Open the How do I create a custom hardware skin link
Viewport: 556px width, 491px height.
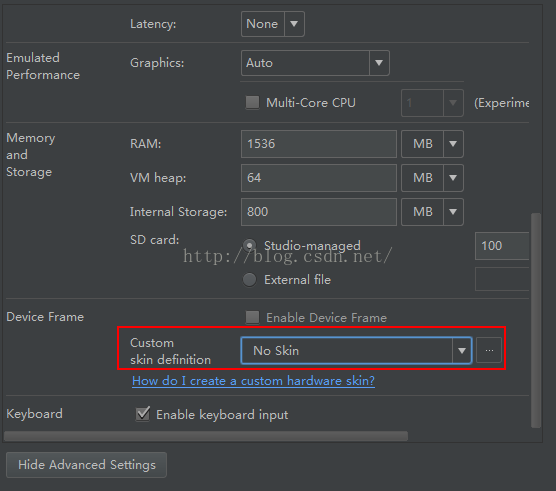click(253, 381)
